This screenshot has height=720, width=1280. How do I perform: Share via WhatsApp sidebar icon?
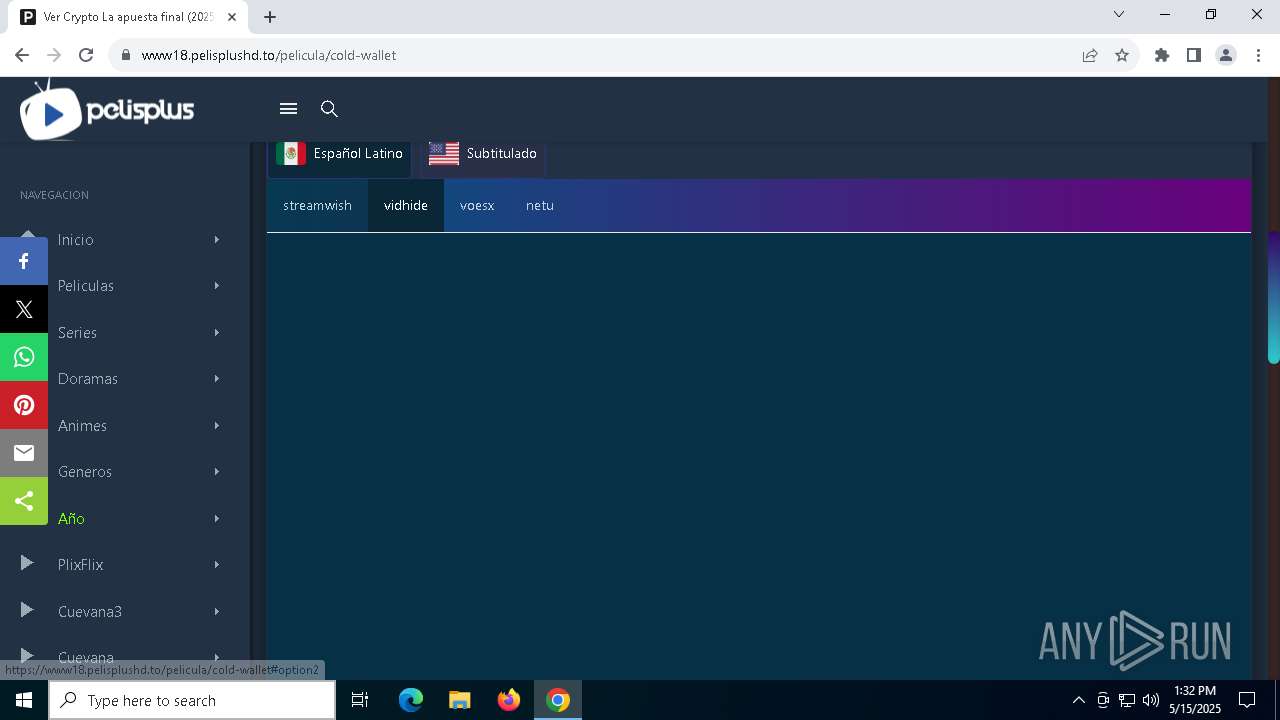[x=24, y=357]
